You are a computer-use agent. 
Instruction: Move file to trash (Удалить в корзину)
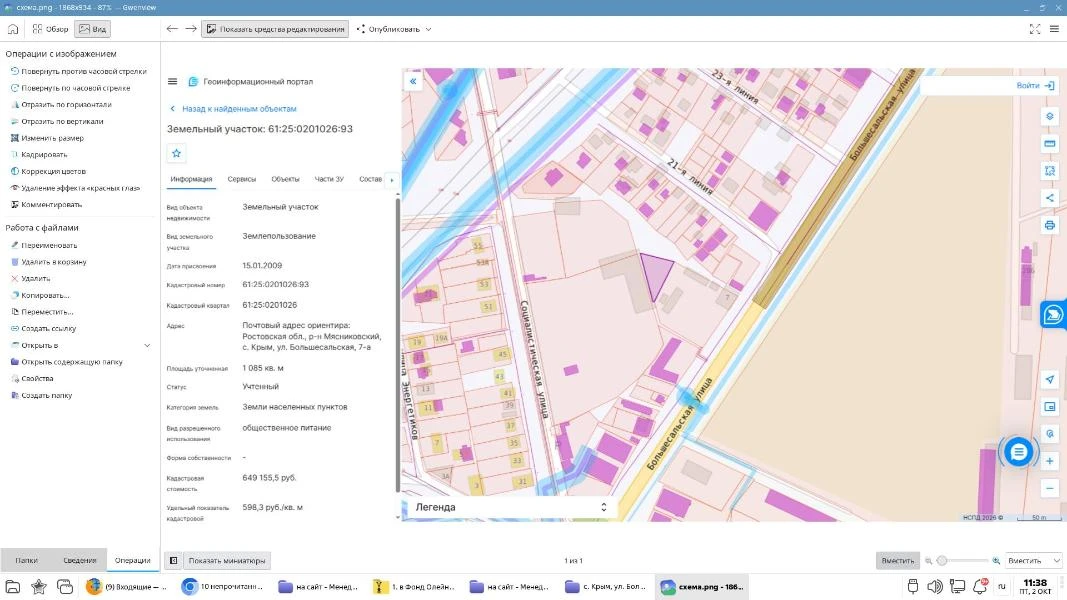pyautogui.click(x=49, y=262)
